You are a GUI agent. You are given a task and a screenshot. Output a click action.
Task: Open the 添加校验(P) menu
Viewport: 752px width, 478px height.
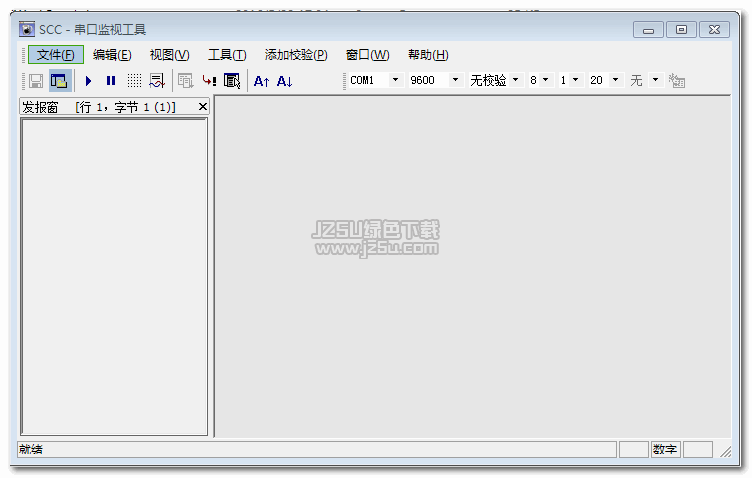click(x=296, y=55)
